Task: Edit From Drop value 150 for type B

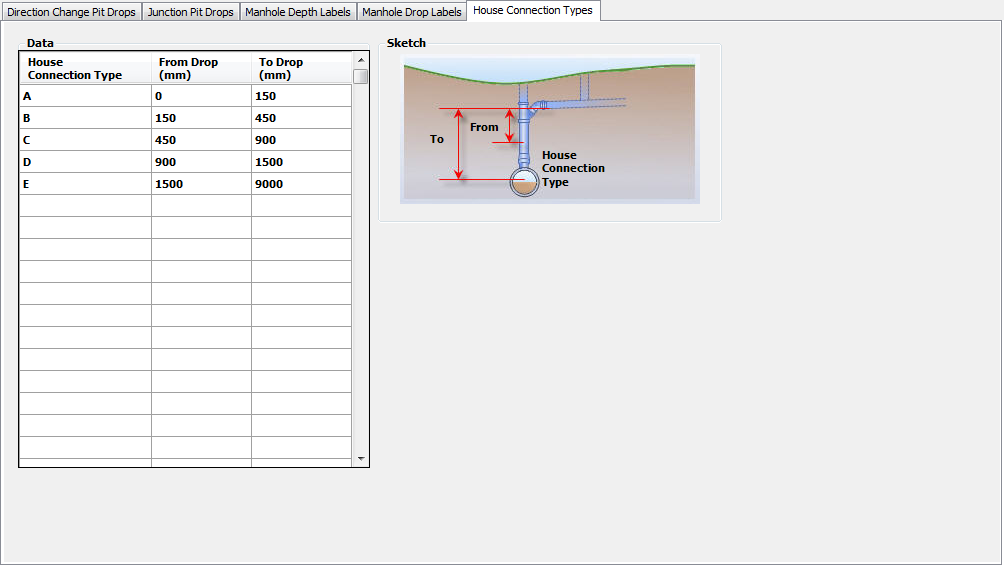Action: [200, 118]
